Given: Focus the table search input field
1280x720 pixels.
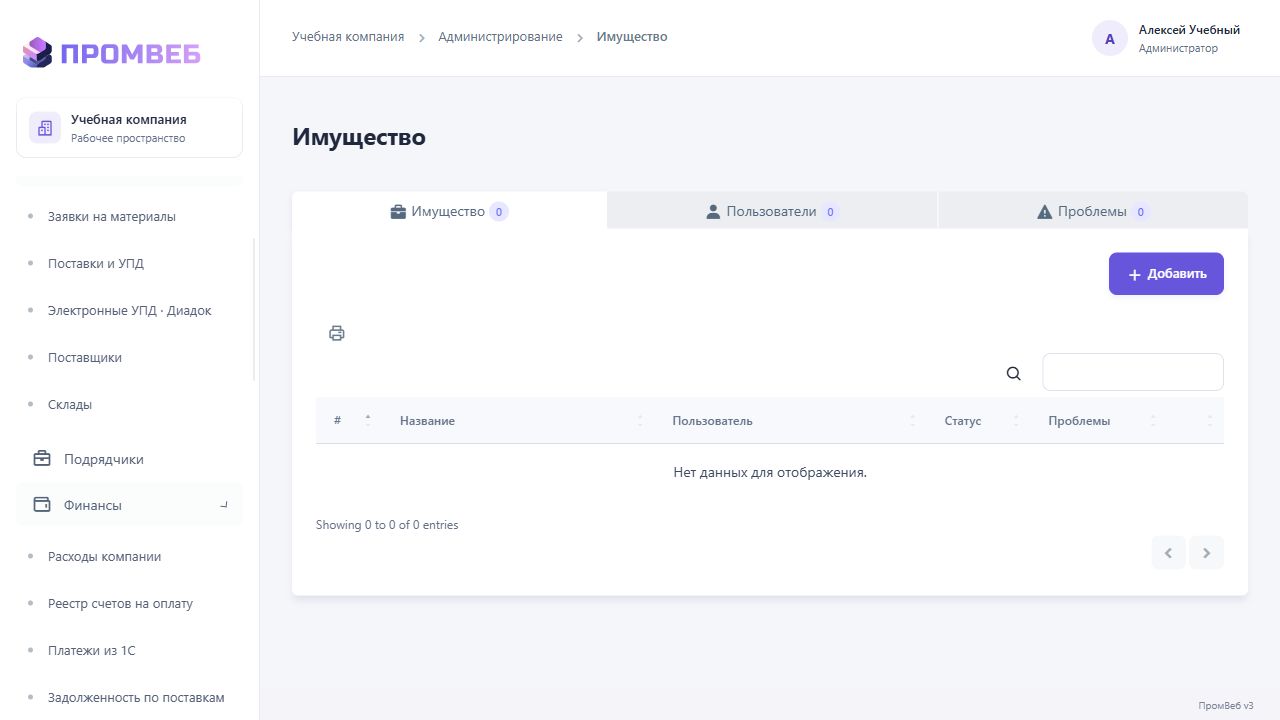Looking at the screenshot, I should click(1133, 372).
